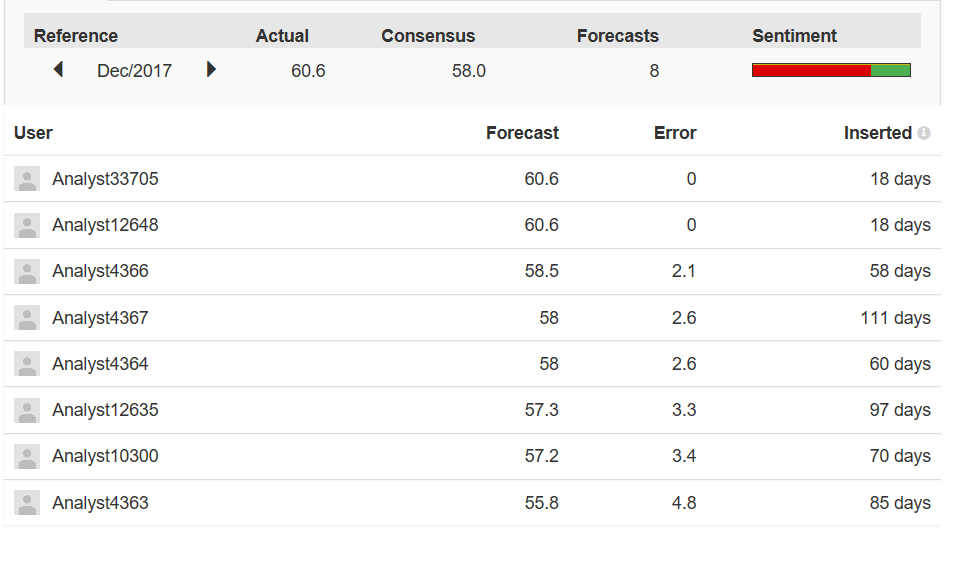Click Analyst12635's avatar icon
Image resolution: width=958 pixels, height=565 pixels.
[x=27, y=410]
